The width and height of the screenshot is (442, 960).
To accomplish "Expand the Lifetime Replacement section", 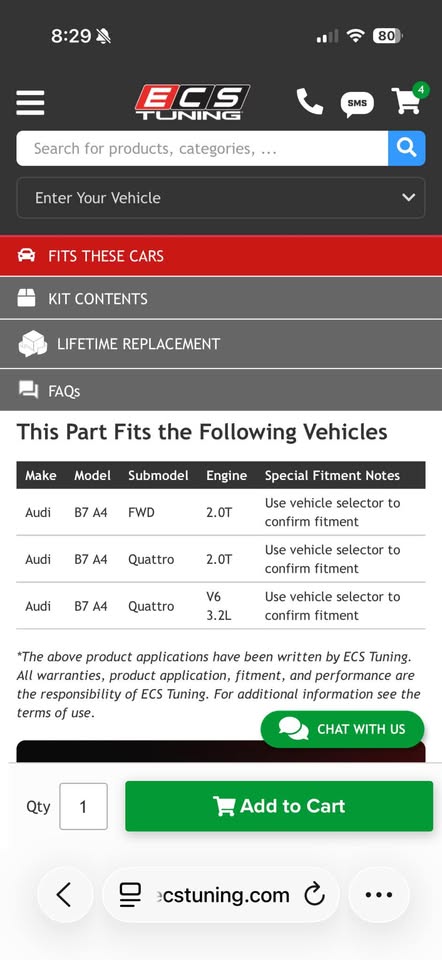I will [221, 344].
